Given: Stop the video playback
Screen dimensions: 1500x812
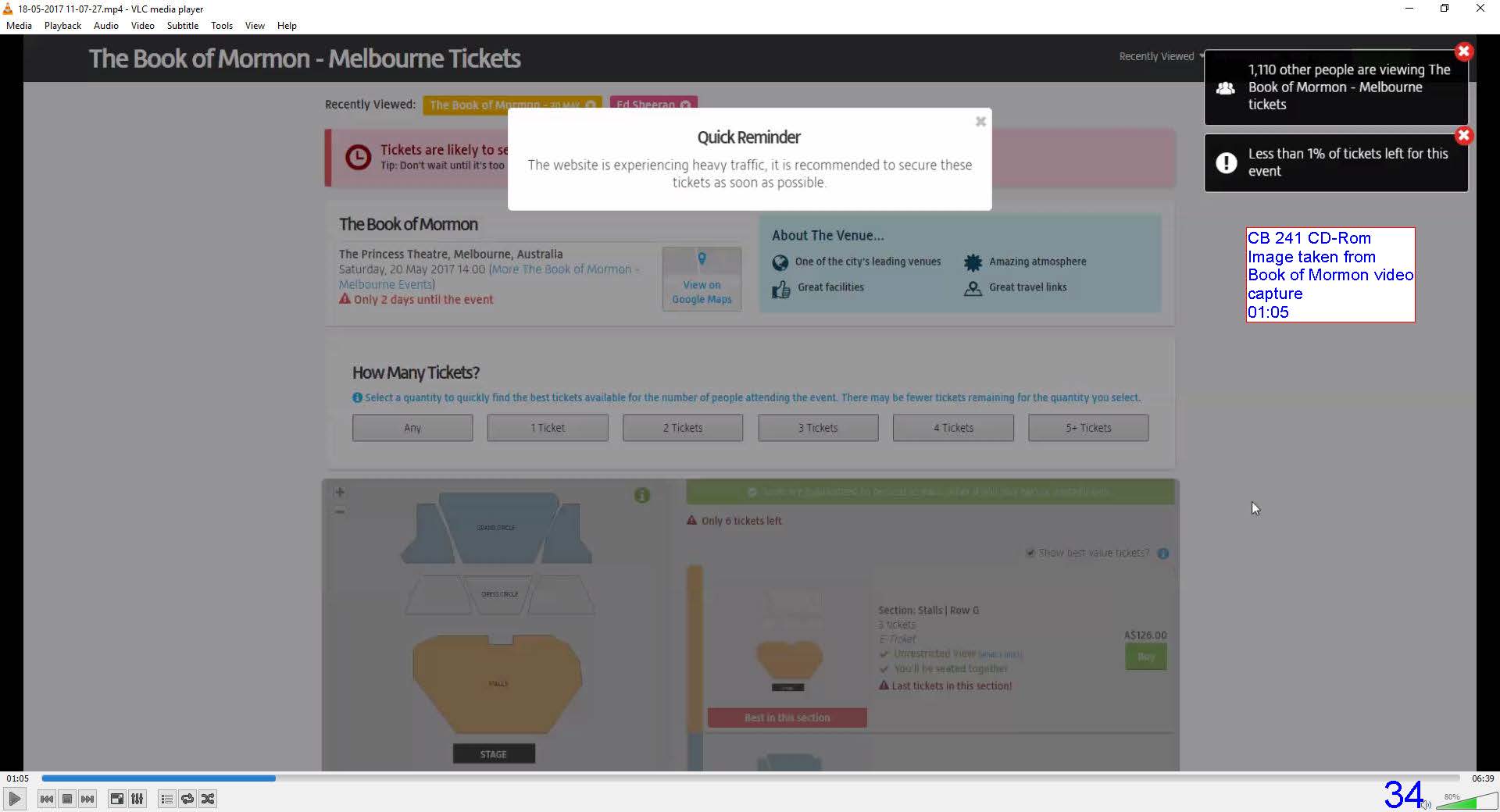Looking at the screenshot, I should (x=67, y=799).
